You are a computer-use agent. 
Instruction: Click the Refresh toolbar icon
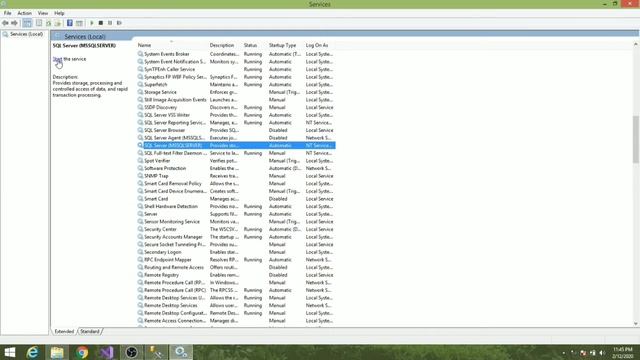[x=49, y=23]
